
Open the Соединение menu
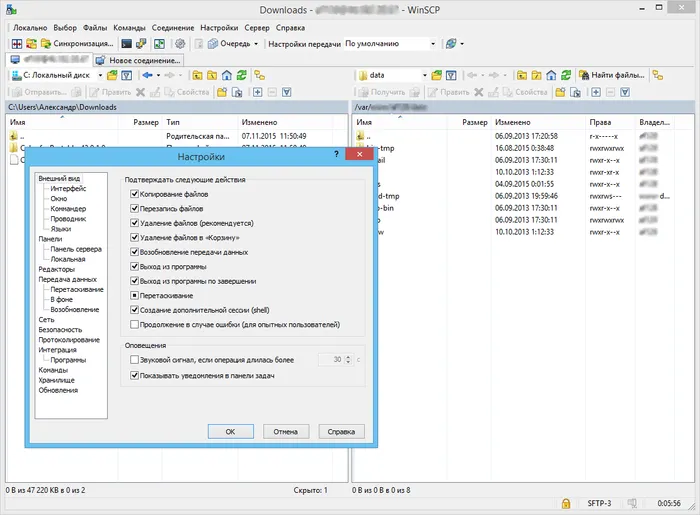(173, 28)
